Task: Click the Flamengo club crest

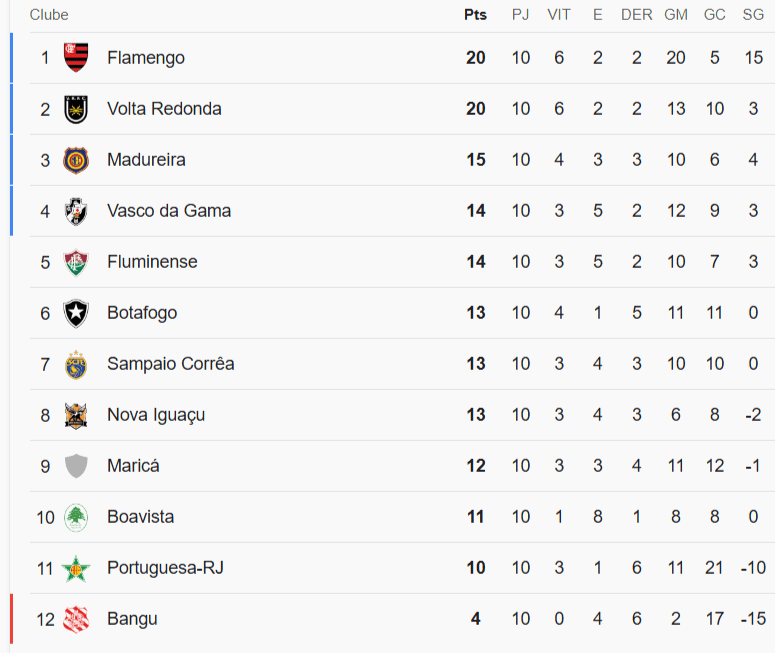Action: pyautogui.click(x=76, y=57)
